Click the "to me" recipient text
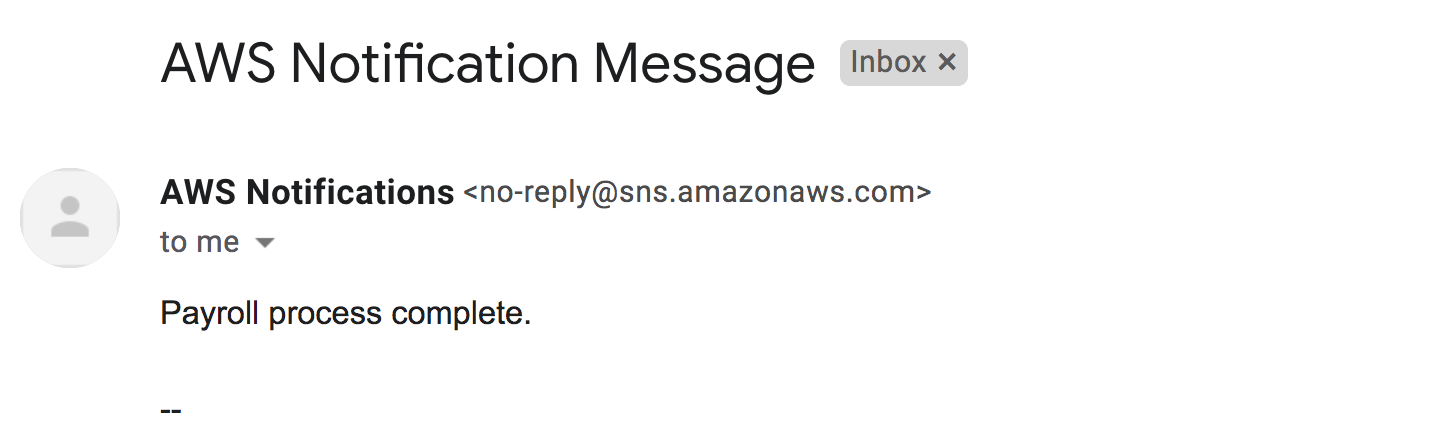Screen dimensions: 1454x442 pos(200,242)
